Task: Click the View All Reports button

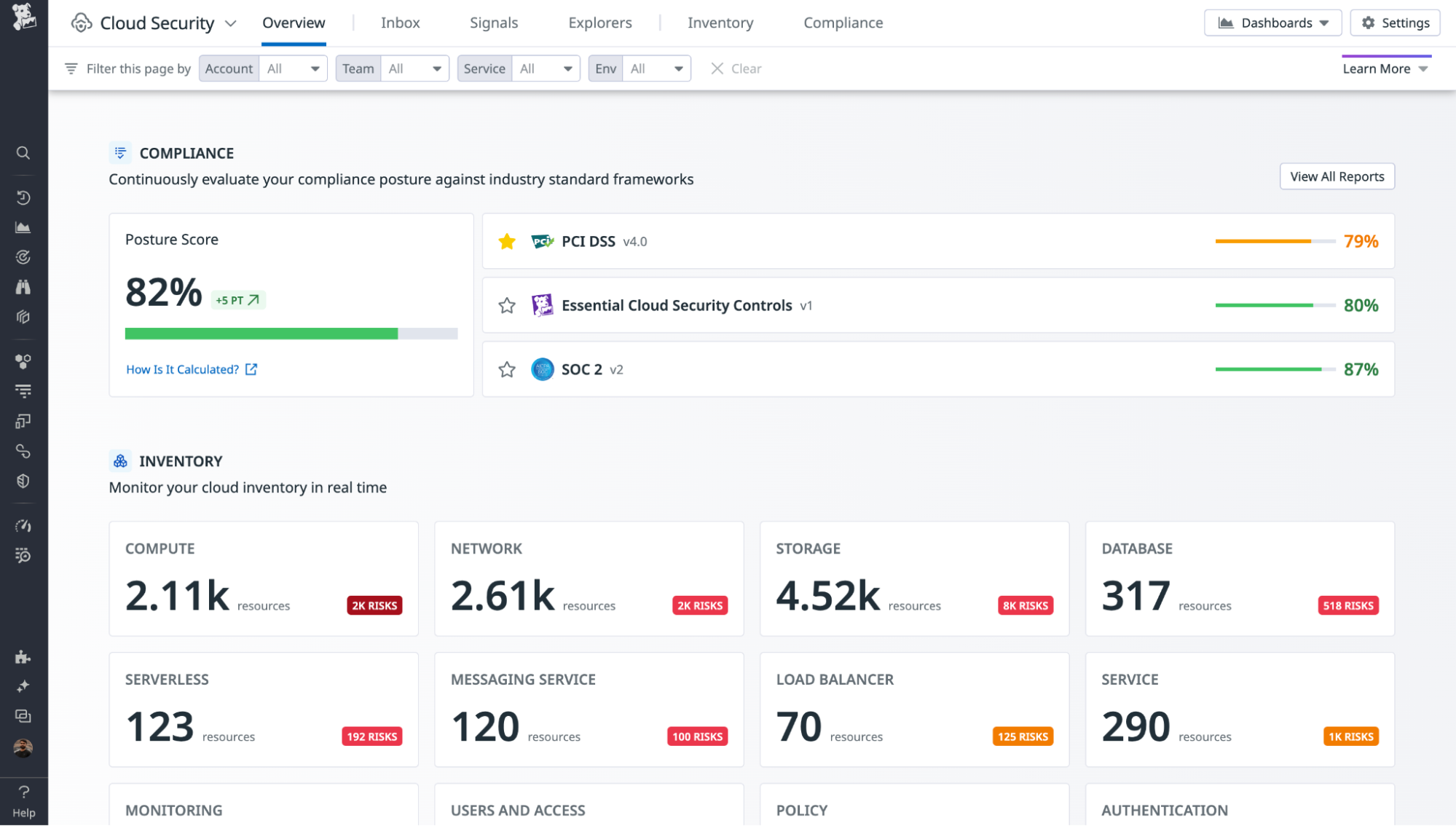Action: [1337, 176]
